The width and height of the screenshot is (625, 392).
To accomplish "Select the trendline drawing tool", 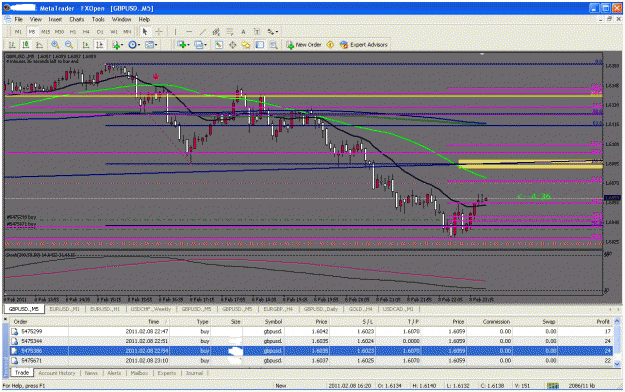I will pos(202,32).
